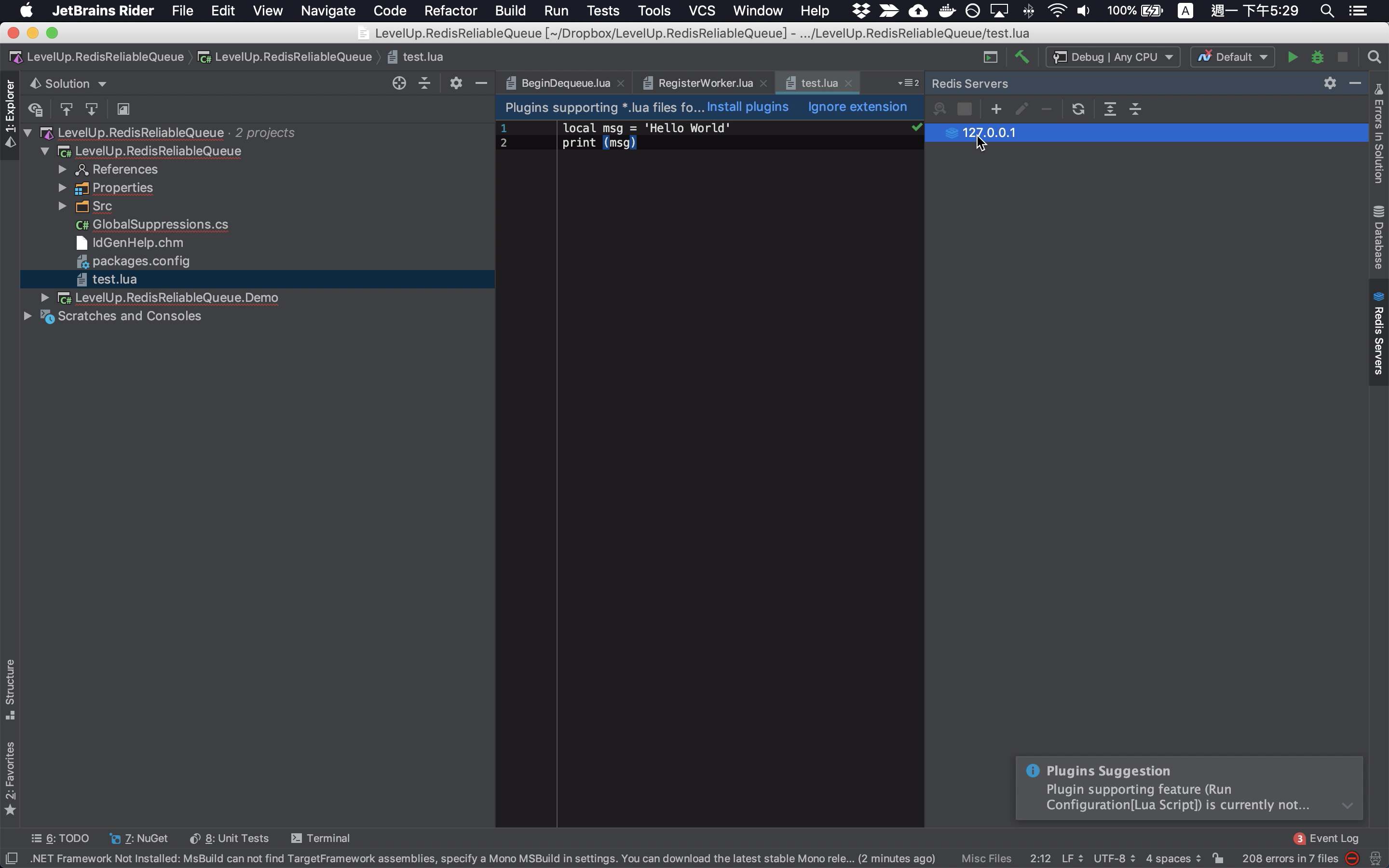Open the run configuration window icon
The width and height of the screenshot is (1389, 868).
(990, 57)
